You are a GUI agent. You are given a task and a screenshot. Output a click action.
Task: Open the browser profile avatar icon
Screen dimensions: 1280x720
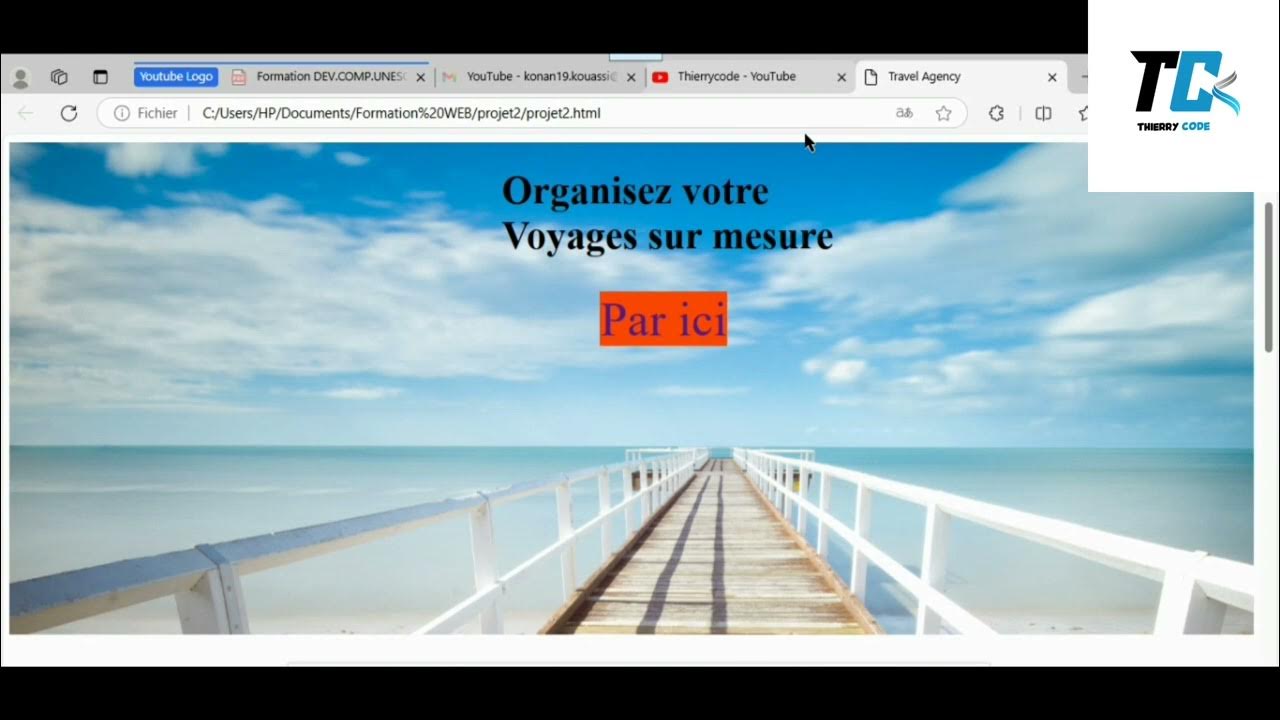click(20, 78)
